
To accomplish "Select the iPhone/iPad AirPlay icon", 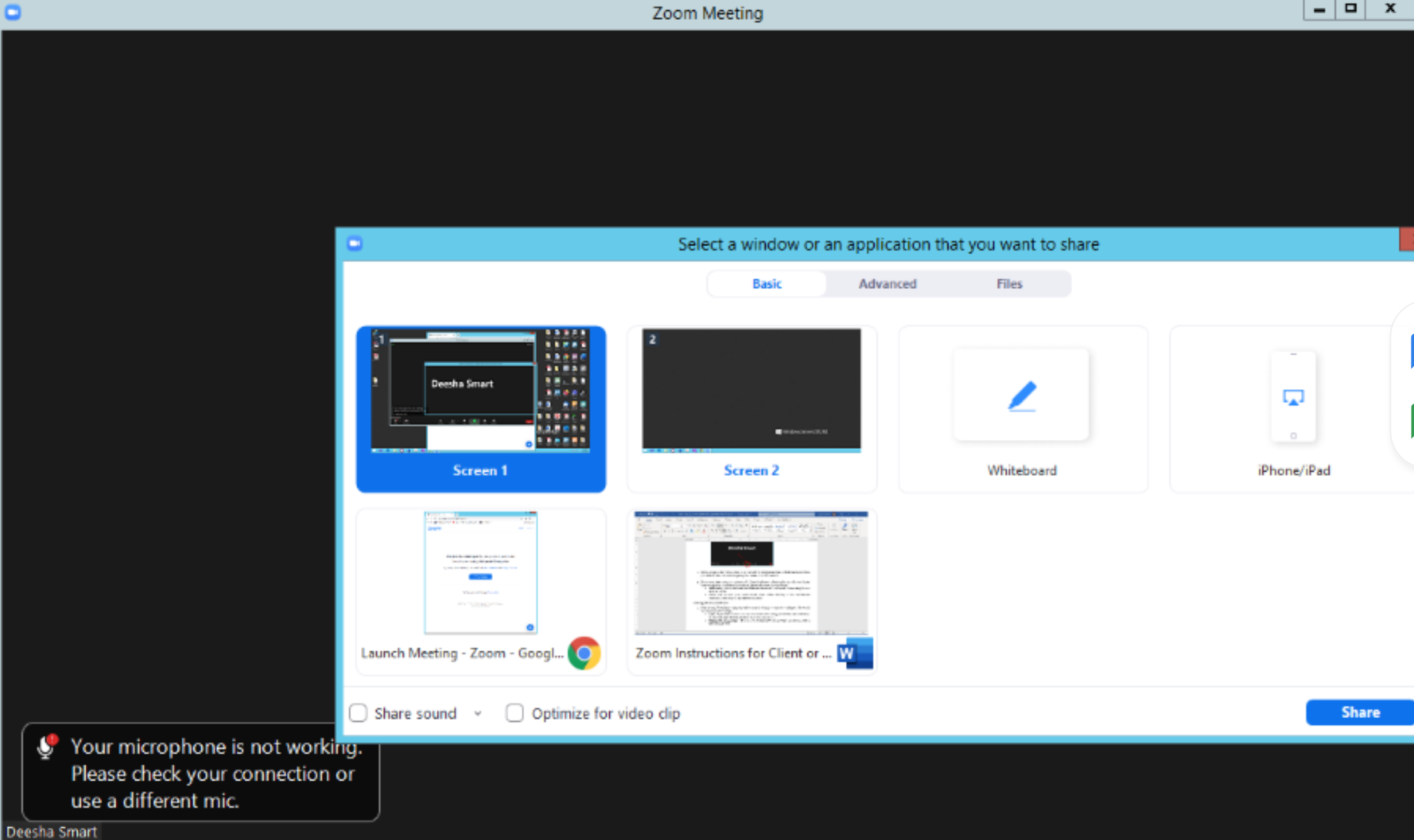I will (1293, 398).
